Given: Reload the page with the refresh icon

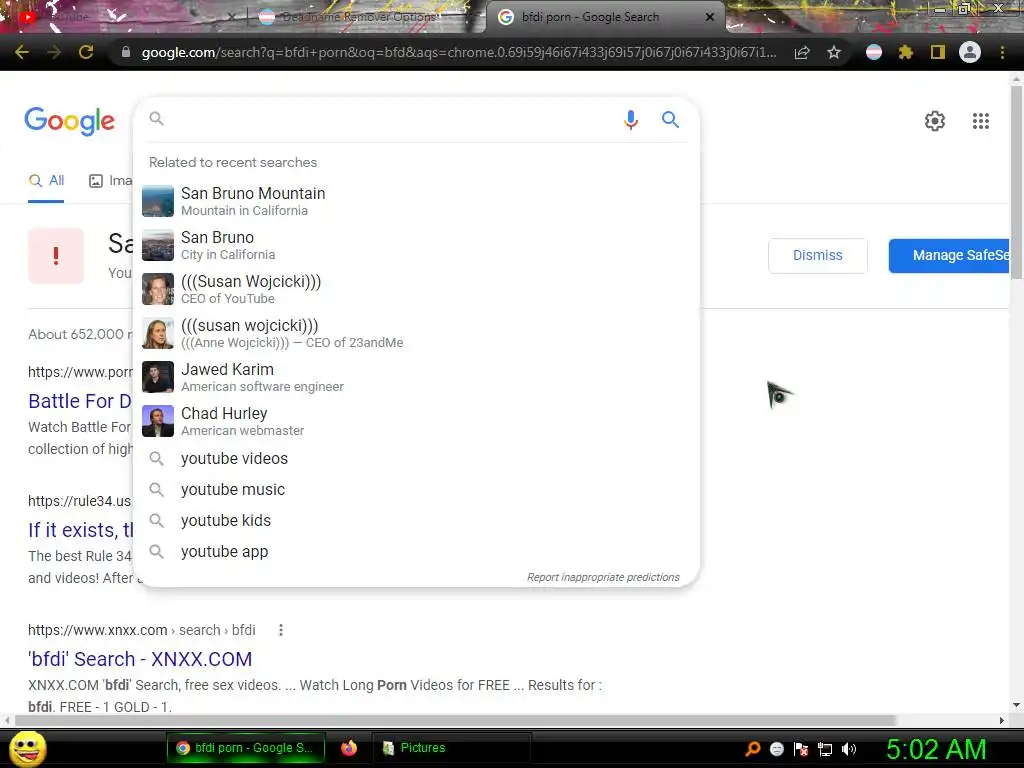Looking at the screenshot, I should coord(86,52).
